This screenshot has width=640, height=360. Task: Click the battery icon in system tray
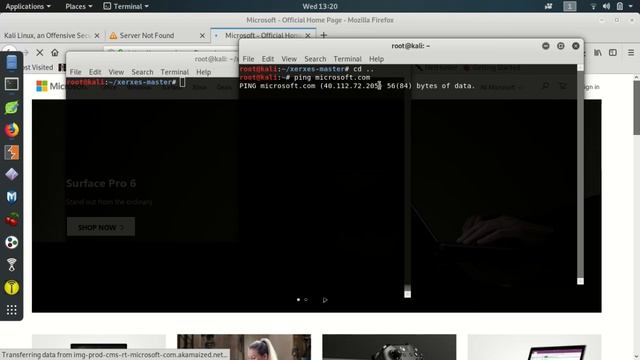(x=620, y=6)
